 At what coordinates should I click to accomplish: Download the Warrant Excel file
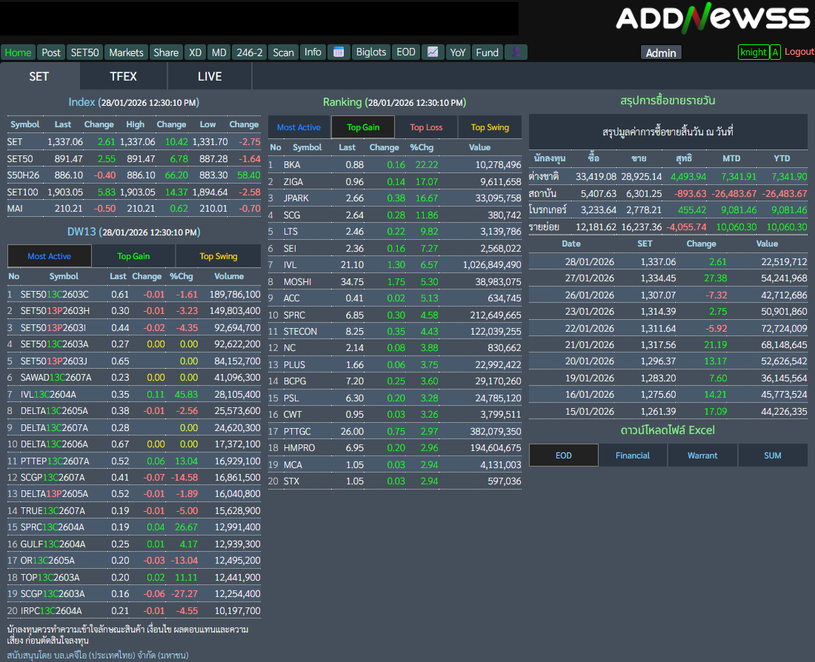(x=702, y=455)
